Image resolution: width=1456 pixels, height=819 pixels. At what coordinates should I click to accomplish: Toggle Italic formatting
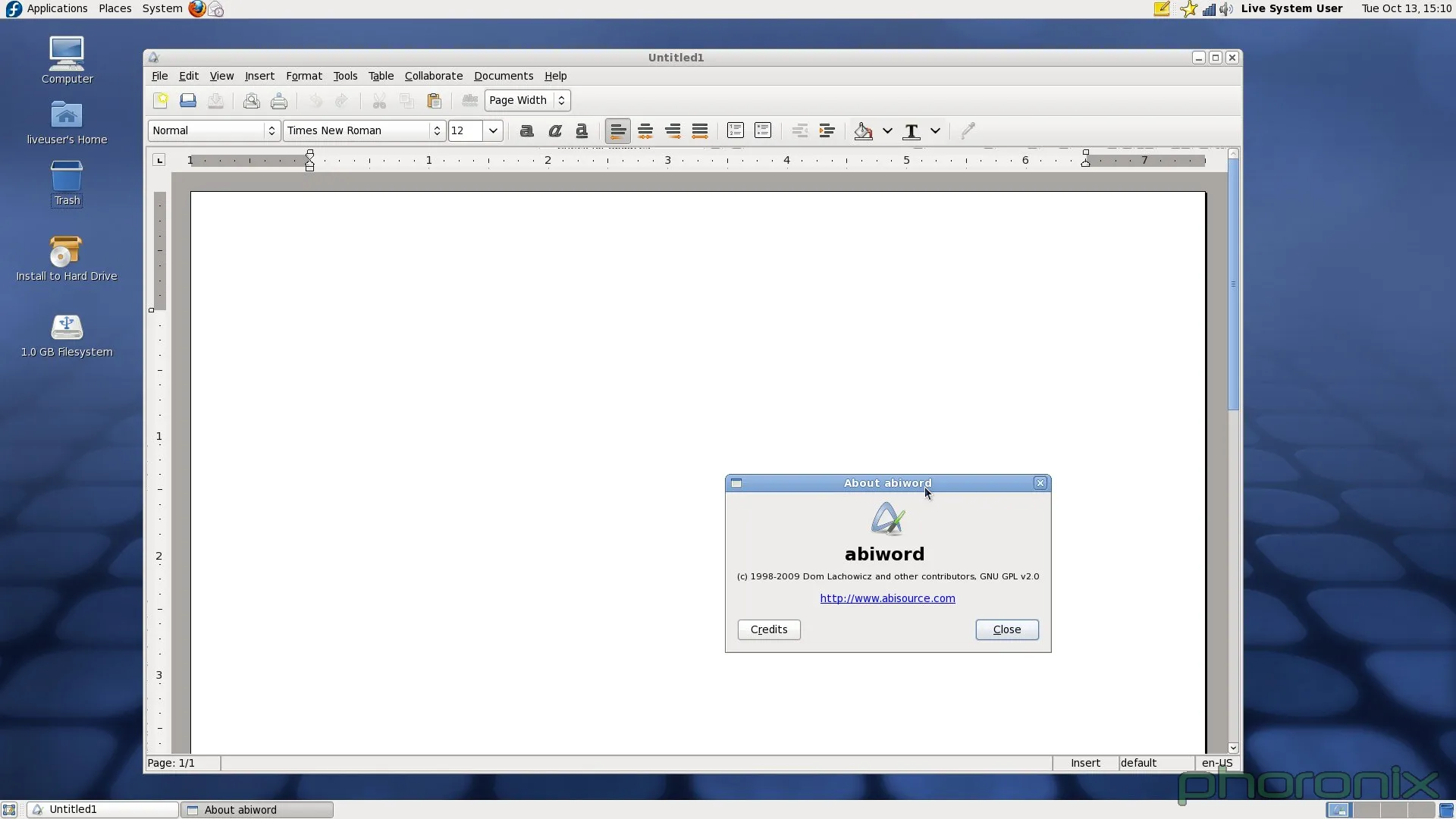[555, 130]
